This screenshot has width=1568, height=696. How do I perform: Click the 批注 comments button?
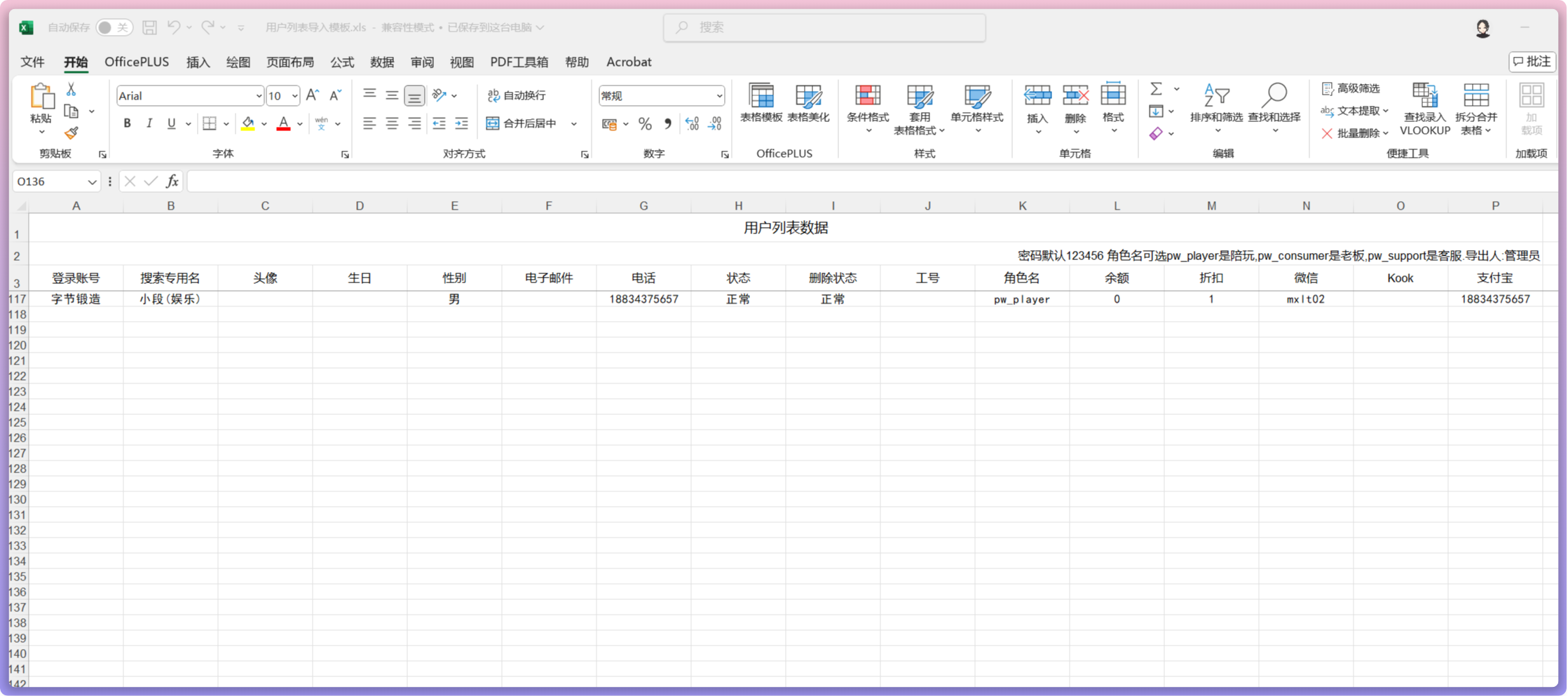pyautogui.click(x=1532, y=62)
